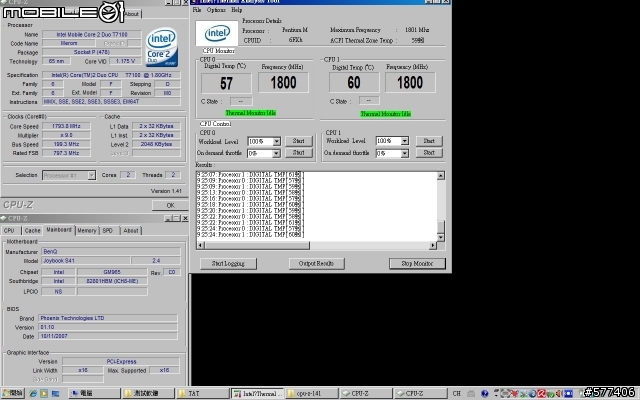Click the CPU 0 Digital Temp value 57

click(x=226, y=83)
